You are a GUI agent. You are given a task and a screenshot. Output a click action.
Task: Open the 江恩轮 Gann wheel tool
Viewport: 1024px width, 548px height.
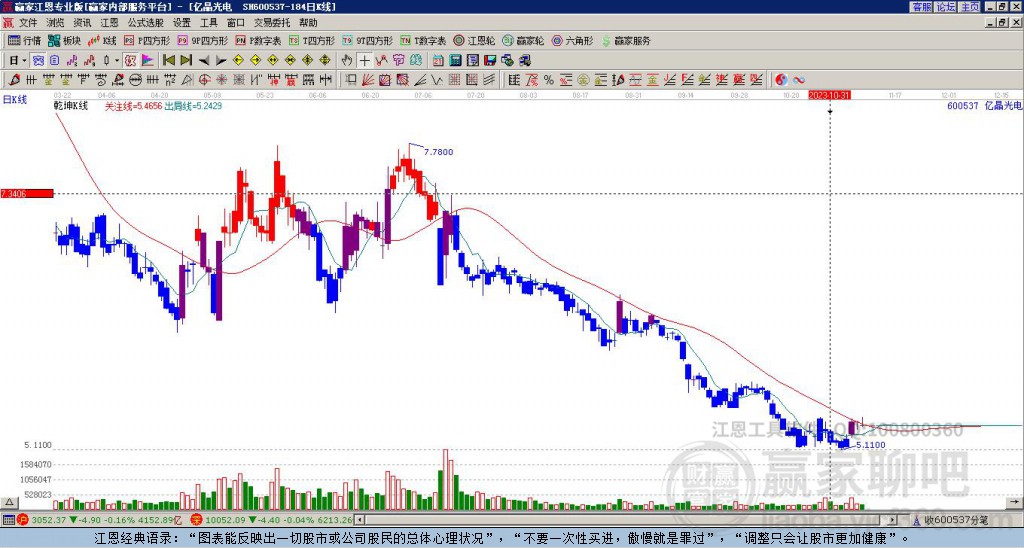tap(475, 40)
